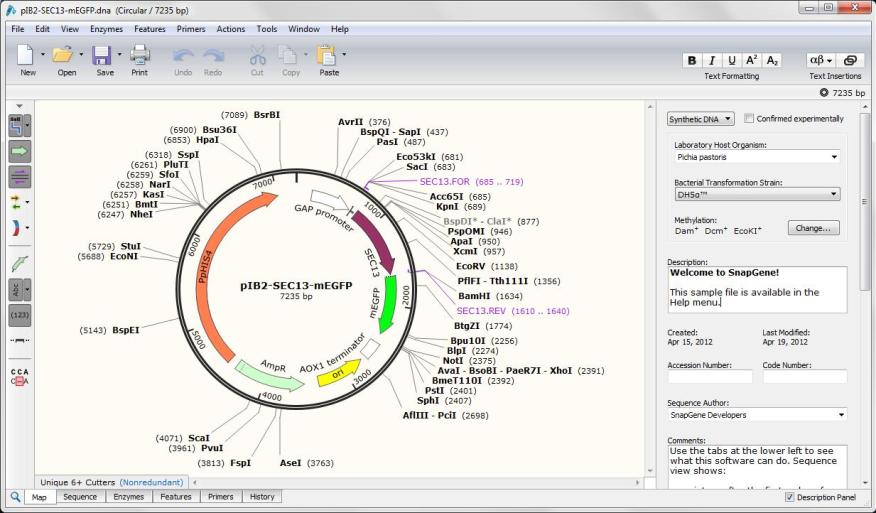Click the Code Number field
This screenshot has height=513, width=876.
tap(805, 377)
